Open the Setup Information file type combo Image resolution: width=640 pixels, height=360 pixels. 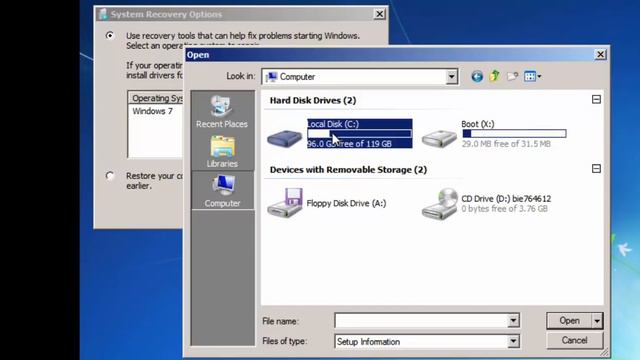[x=427, y=341]
